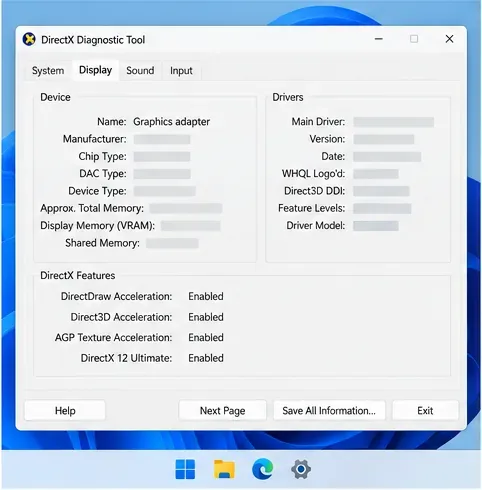Click Enabled value beside AGP Texture Acceleration
Screen dimensions: 482x490
tap(206, 338)
